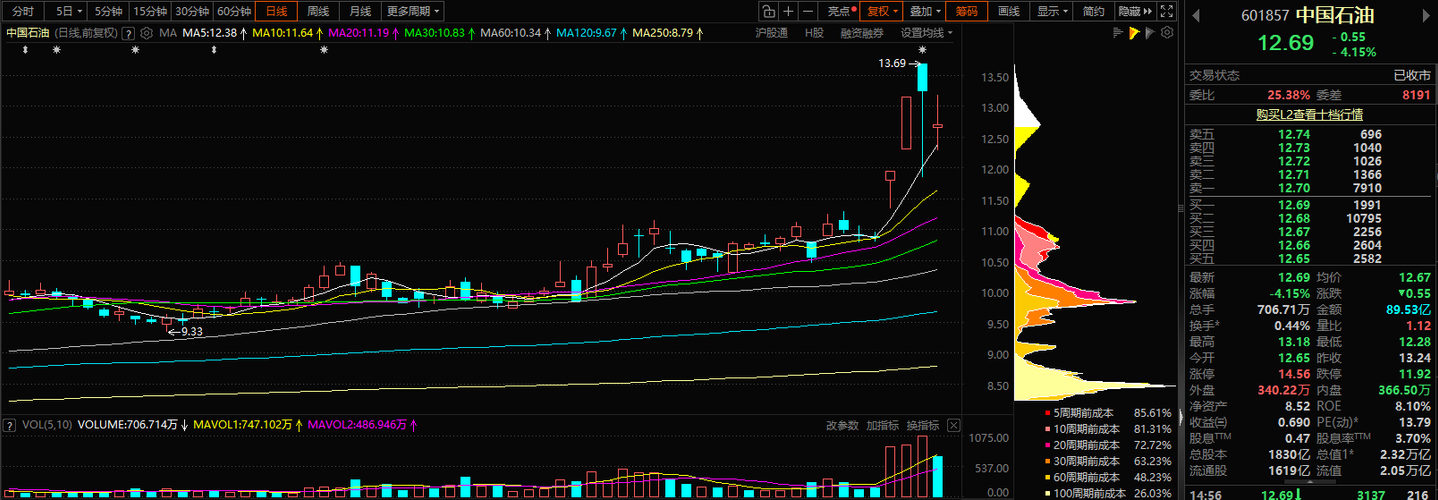This screenshot has height=500, width=1438.
Task: Click the lock icon in chart toolbar
Action: click(x=768, y=11)
